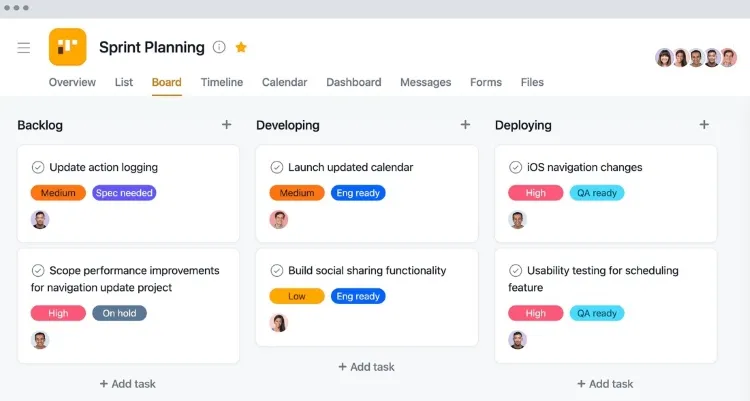Click Add task under Backlog column

(128, 384)
